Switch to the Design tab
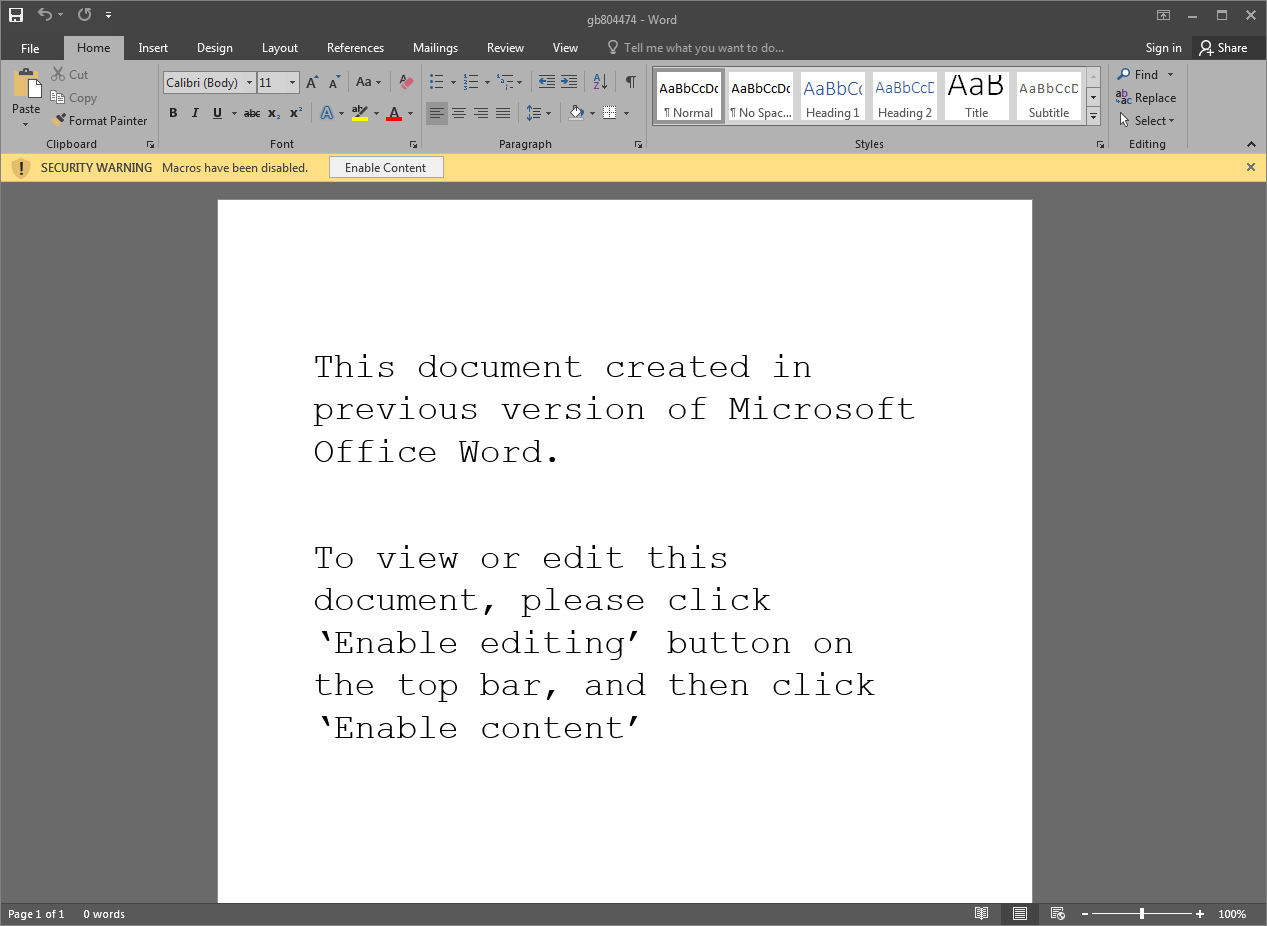 215,48
